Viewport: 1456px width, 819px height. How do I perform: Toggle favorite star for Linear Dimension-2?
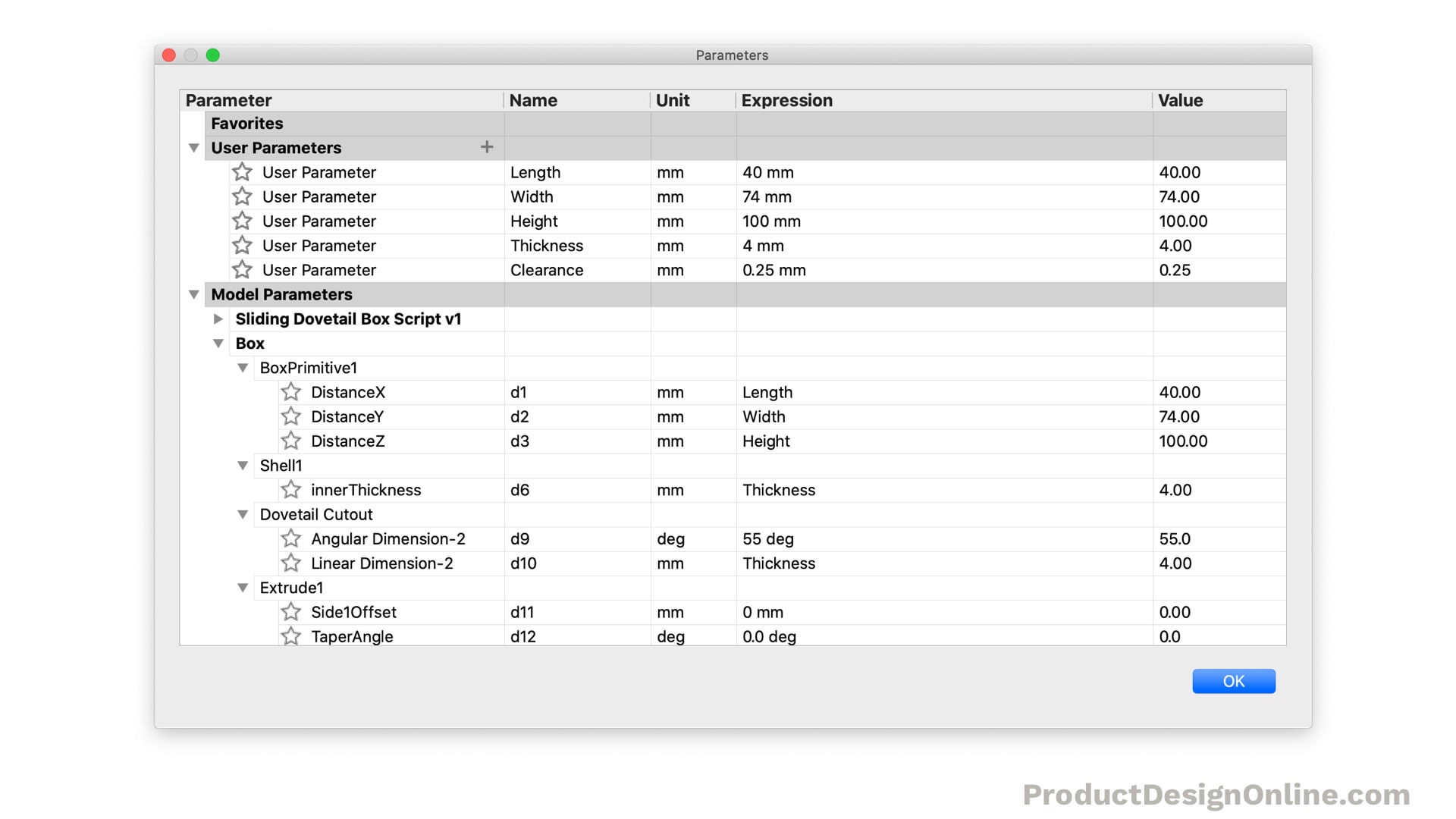[290, 563]
